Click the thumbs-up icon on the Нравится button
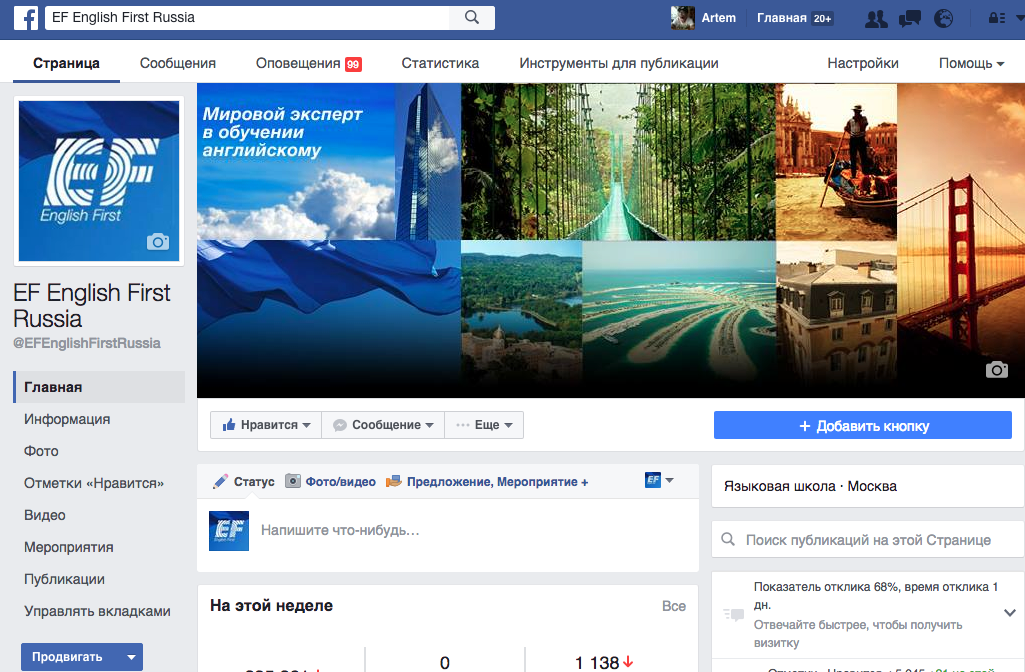Image resolution: width=1025 pixels, height=672 pixels. coord(229,425)
